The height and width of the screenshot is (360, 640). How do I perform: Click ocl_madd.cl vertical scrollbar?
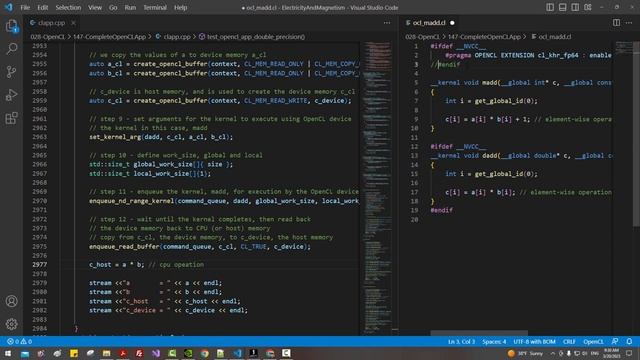tap(636, 134)
